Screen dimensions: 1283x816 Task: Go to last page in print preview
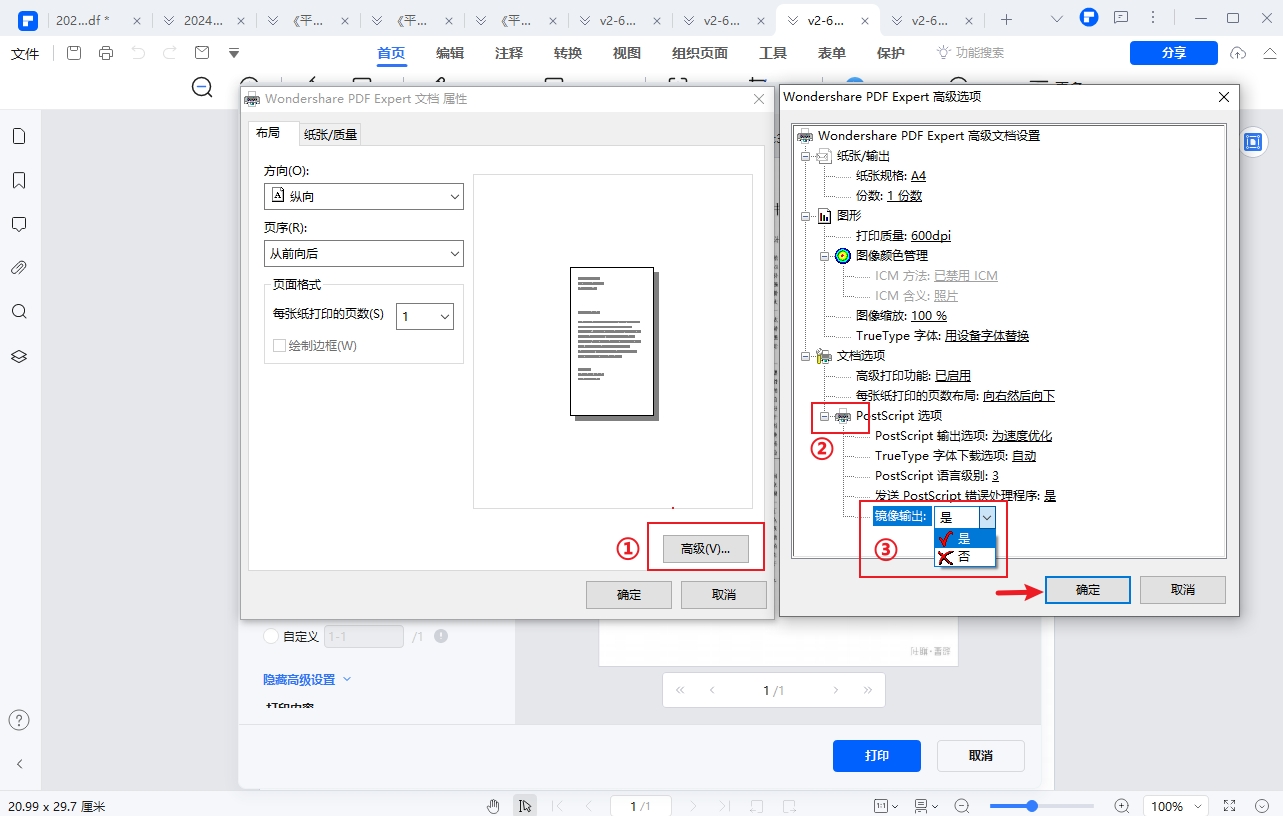click(x=868, y=690)
